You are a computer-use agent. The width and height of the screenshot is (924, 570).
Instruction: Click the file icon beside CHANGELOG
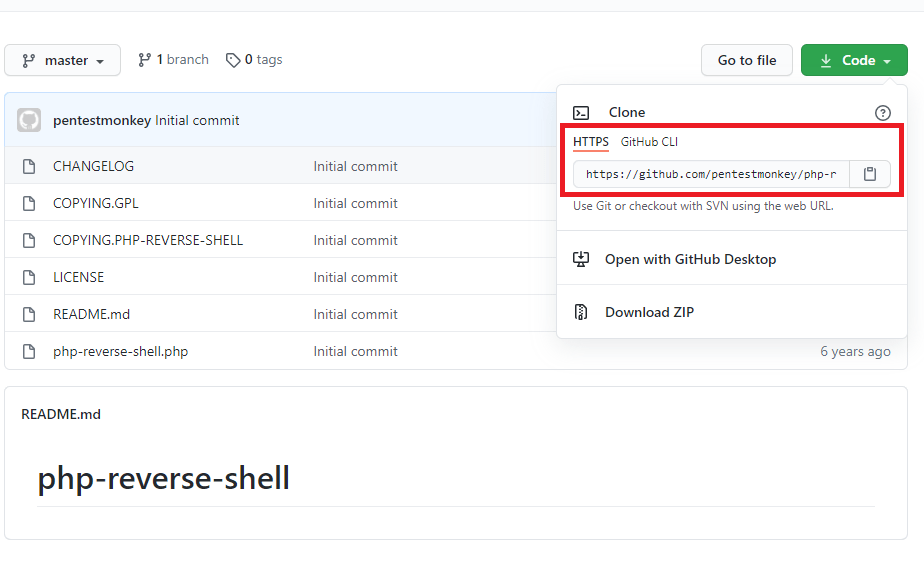coord(29,166)
